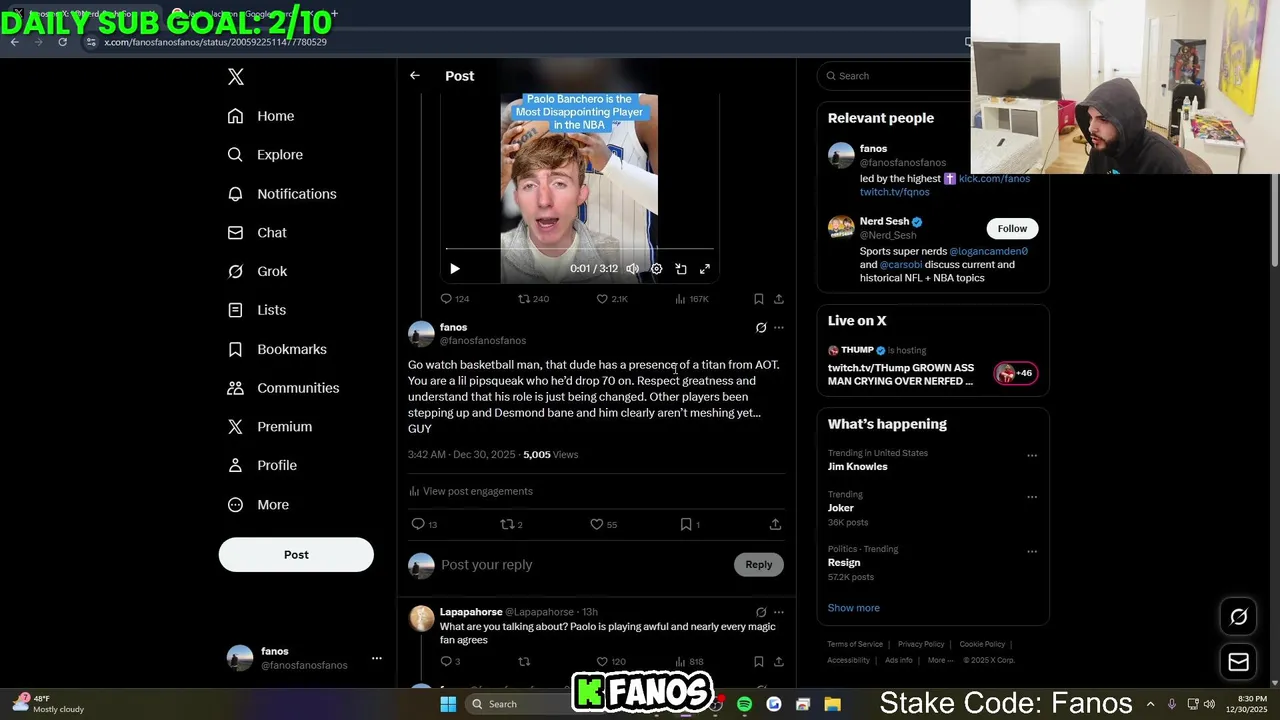
Task: Open more options dots on fanos post
Action: click(x=779, y=328)
